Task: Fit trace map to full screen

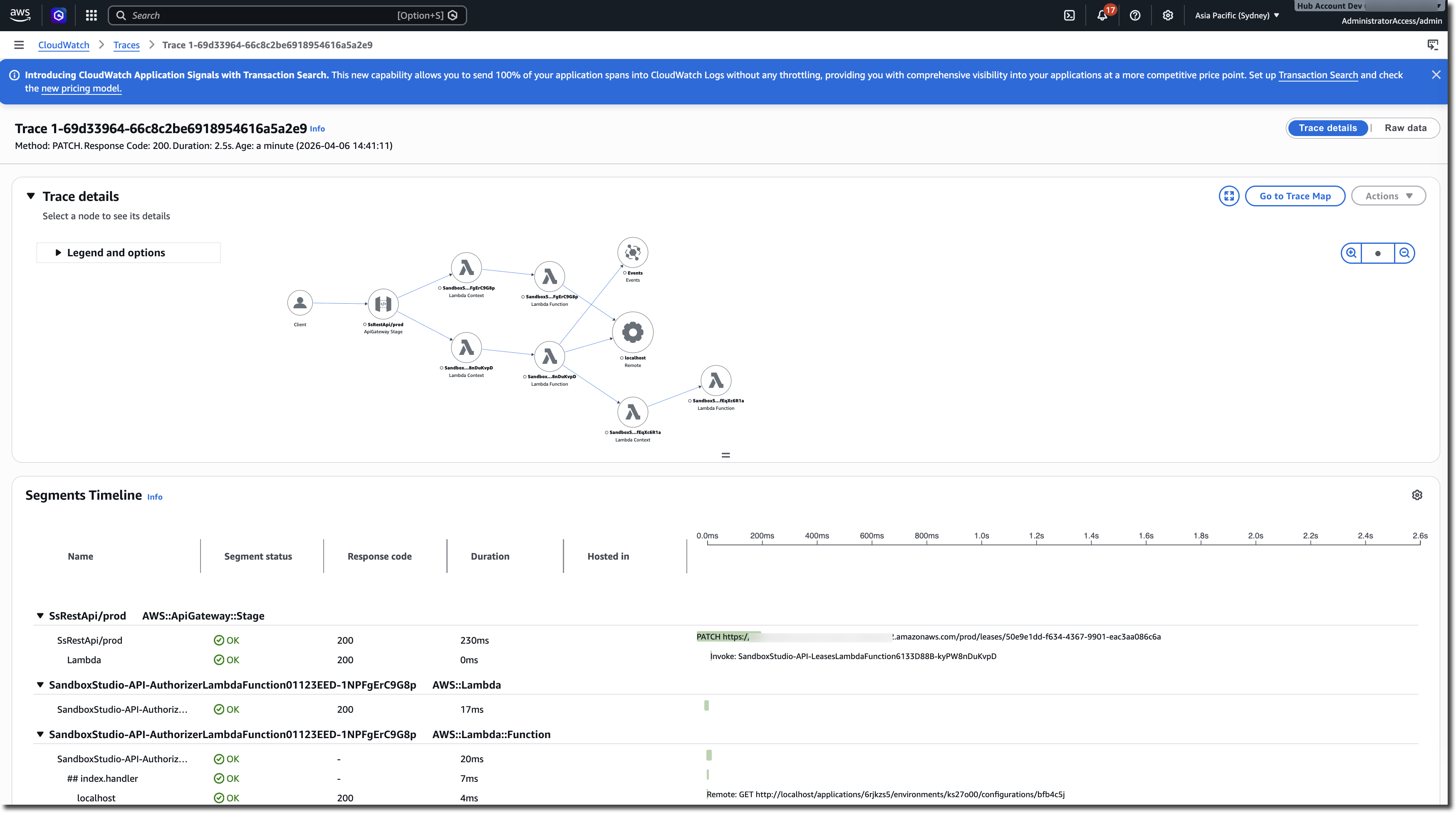Action: point(1229,196)
